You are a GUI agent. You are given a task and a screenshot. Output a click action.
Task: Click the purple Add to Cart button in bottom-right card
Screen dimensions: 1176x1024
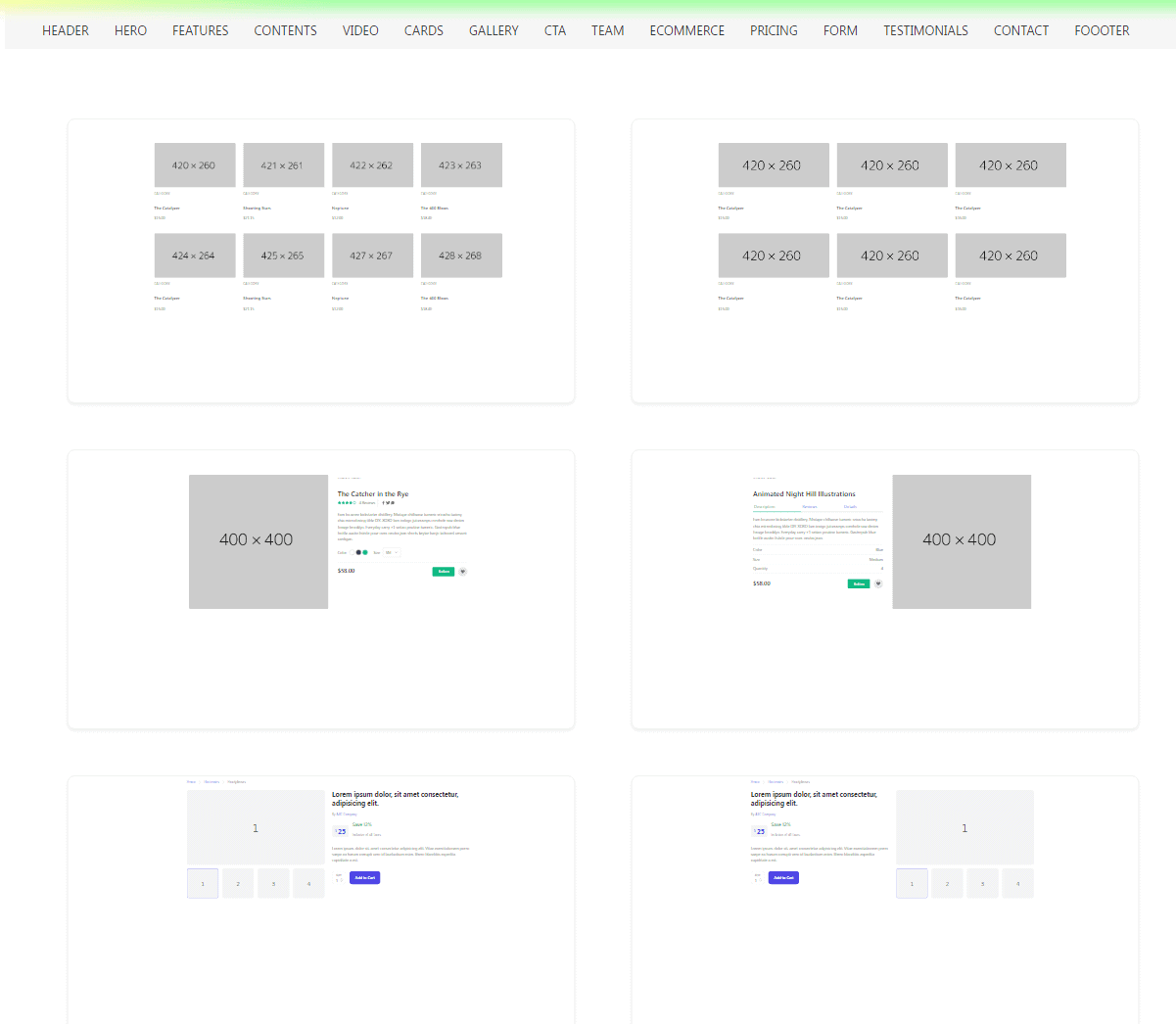(783, 878)
